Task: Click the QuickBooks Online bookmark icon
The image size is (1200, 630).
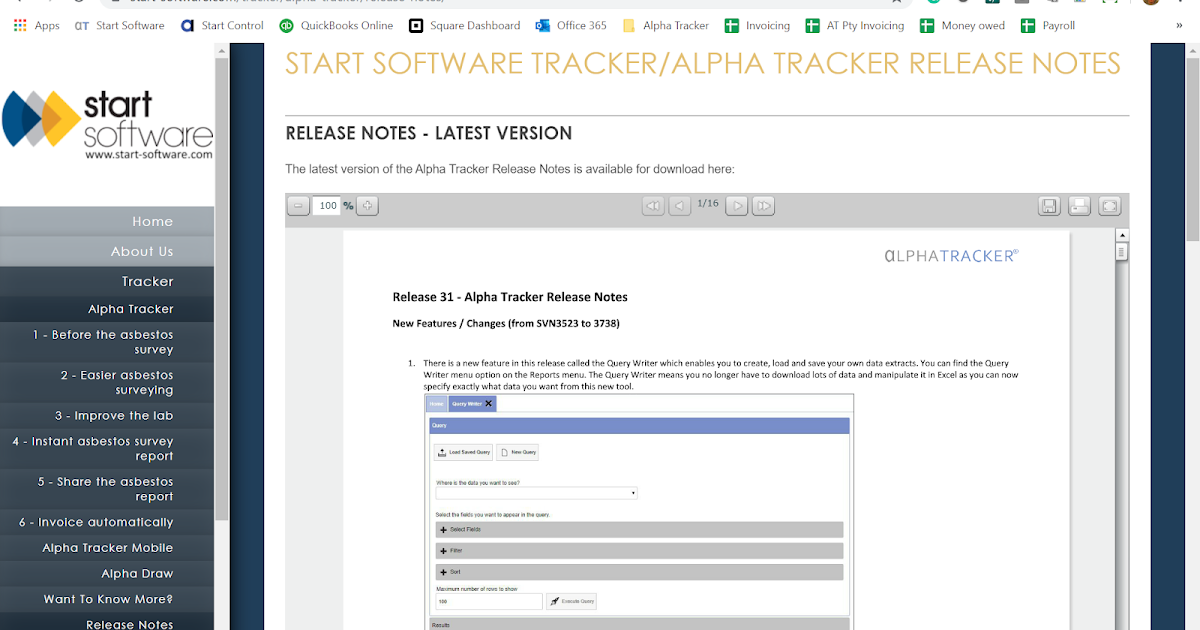Action: click(287, 25)
